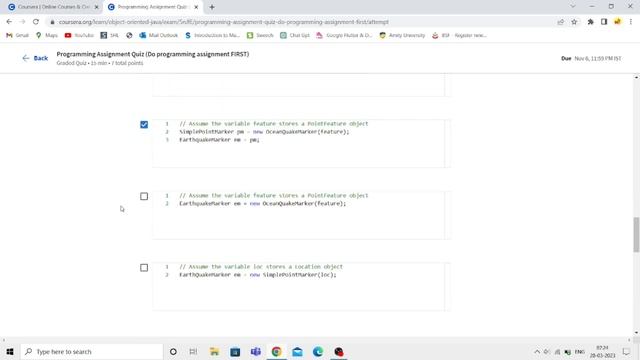Image resolution: width=640 pixels, height=360 pixels.
Task: Switch to Chrome on the taskbar
Action: (277, 351)
